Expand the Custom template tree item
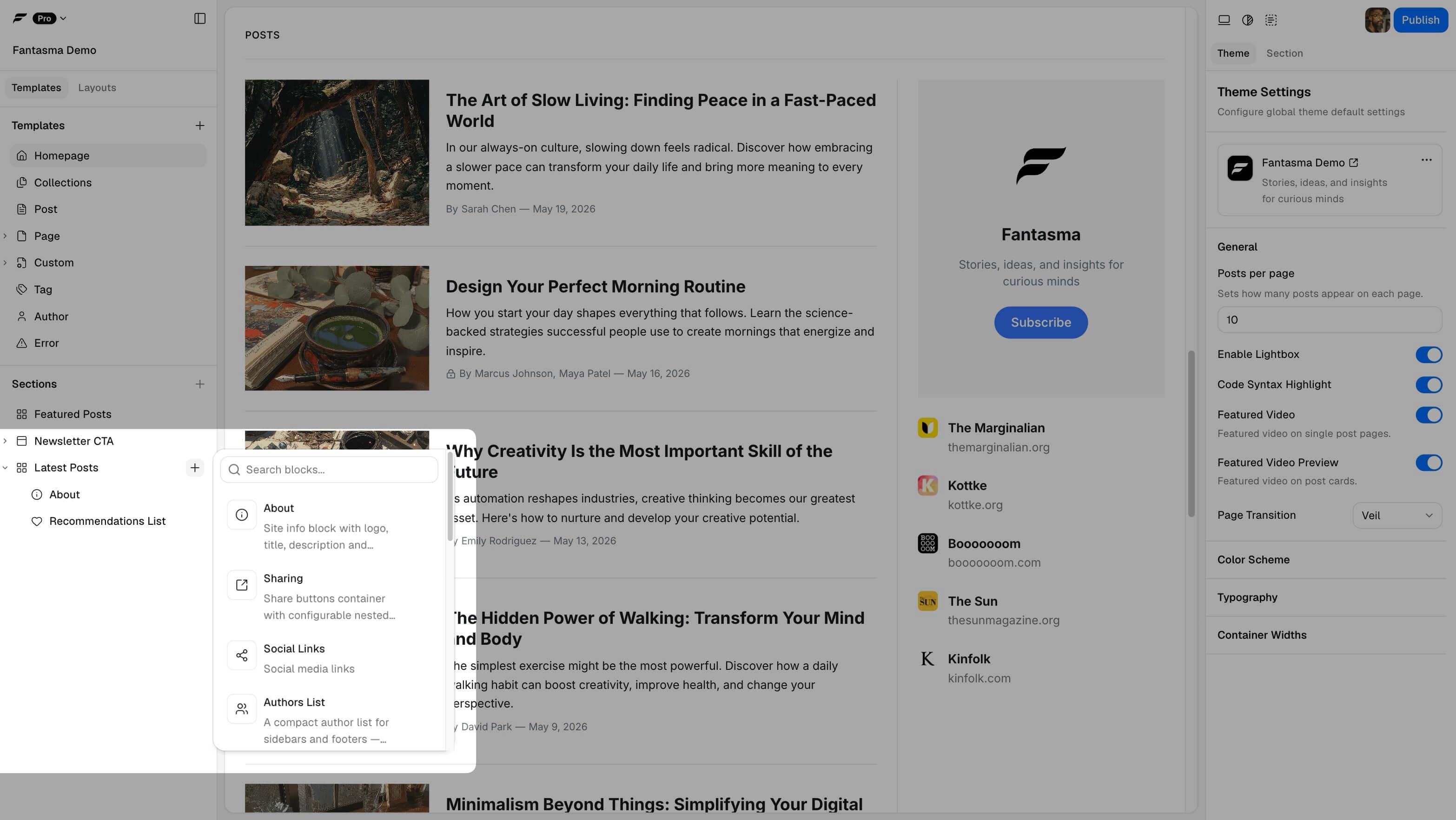 coord(5,263)
